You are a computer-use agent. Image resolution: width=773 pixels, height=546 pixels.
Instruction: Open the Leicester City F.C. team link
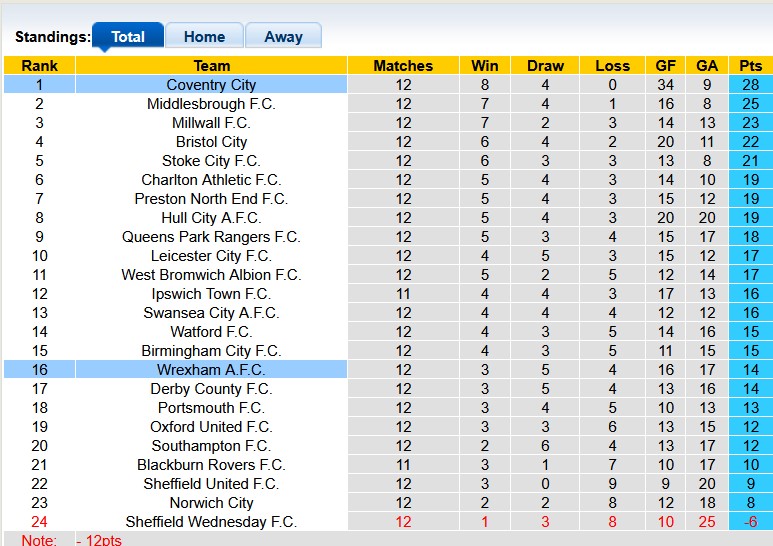point(211,256)
